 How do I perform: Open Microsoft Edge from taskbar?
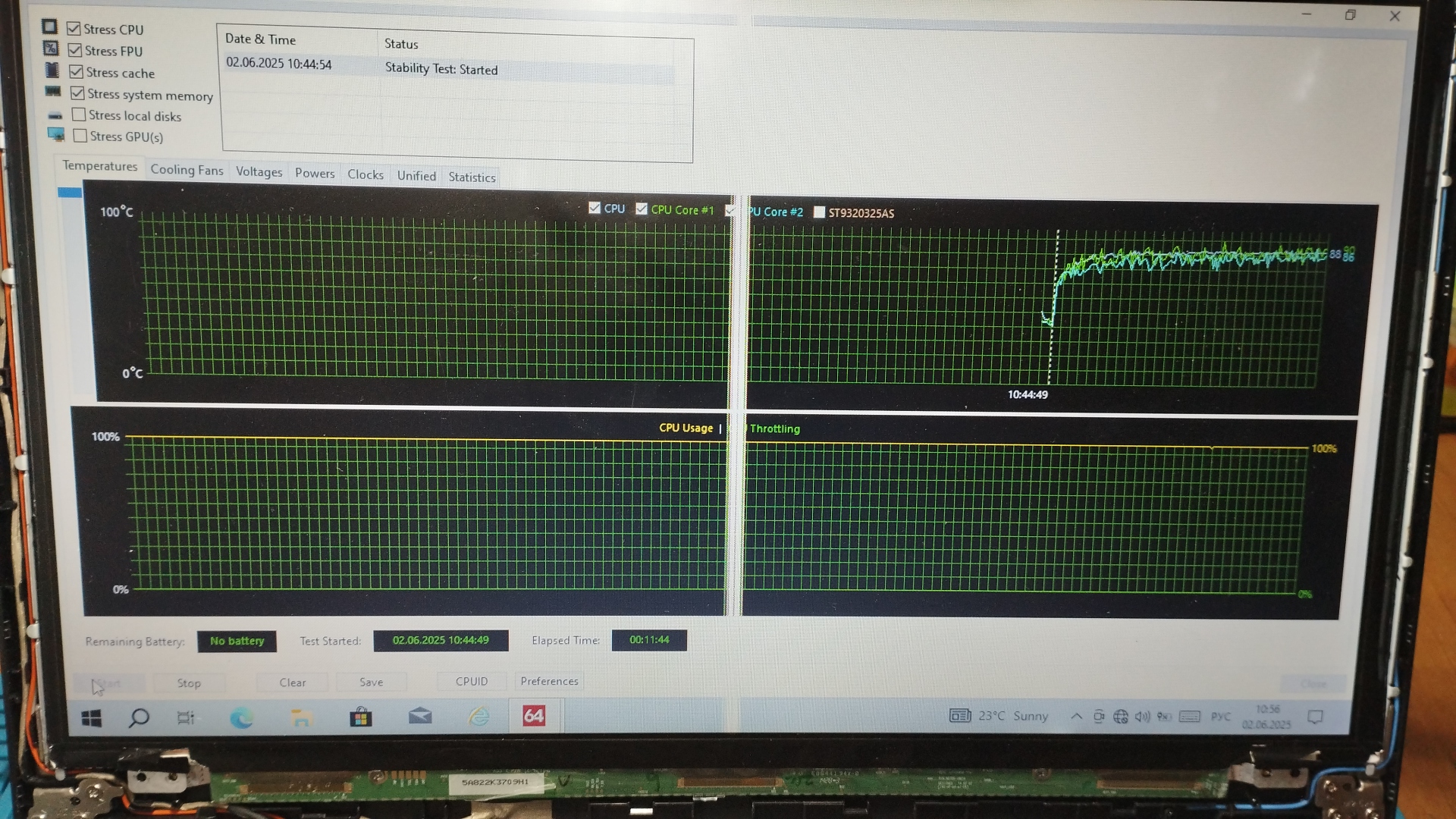coord(241,717)
